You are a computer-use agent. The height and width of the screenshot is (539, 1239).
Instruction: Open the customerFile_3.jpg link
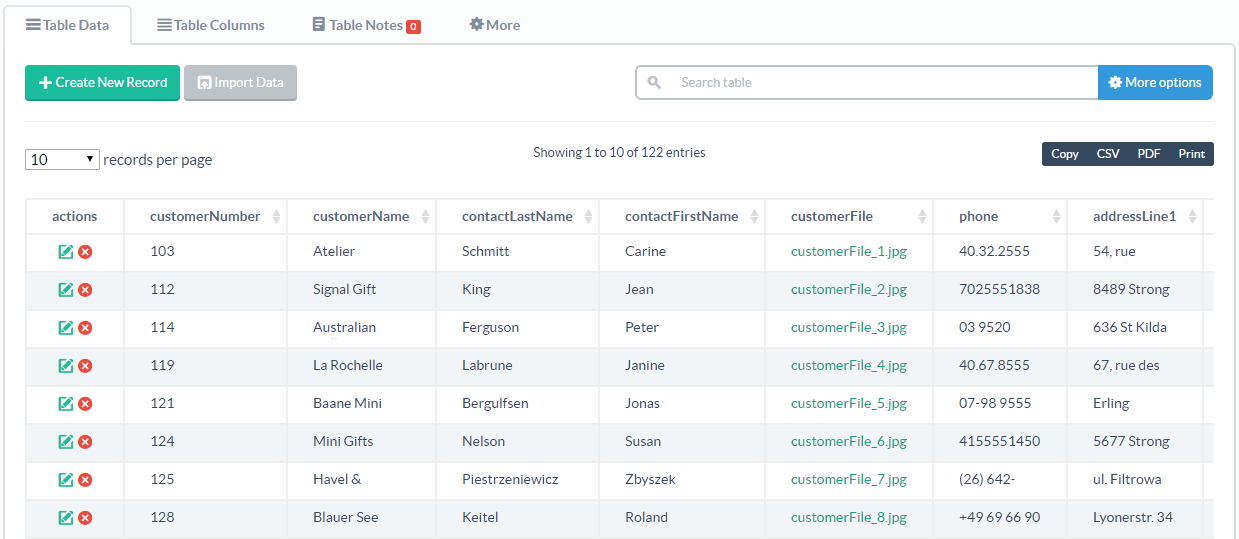pyautogui.click(x=849, y=327)
